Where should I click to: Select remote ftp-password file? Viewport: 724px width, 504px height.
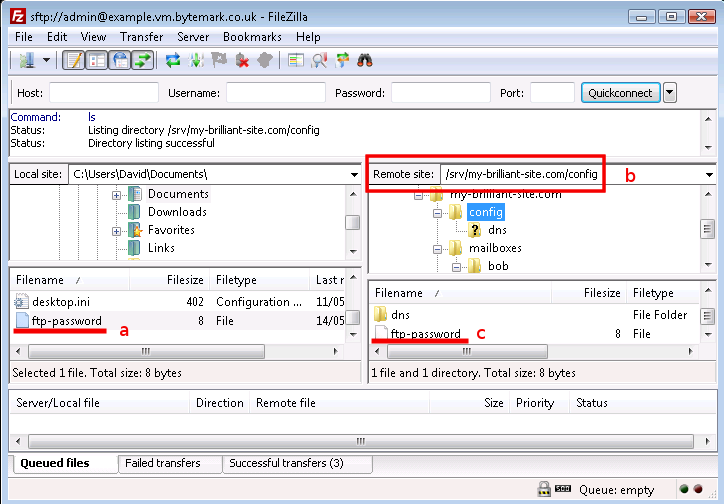[425, 334]
